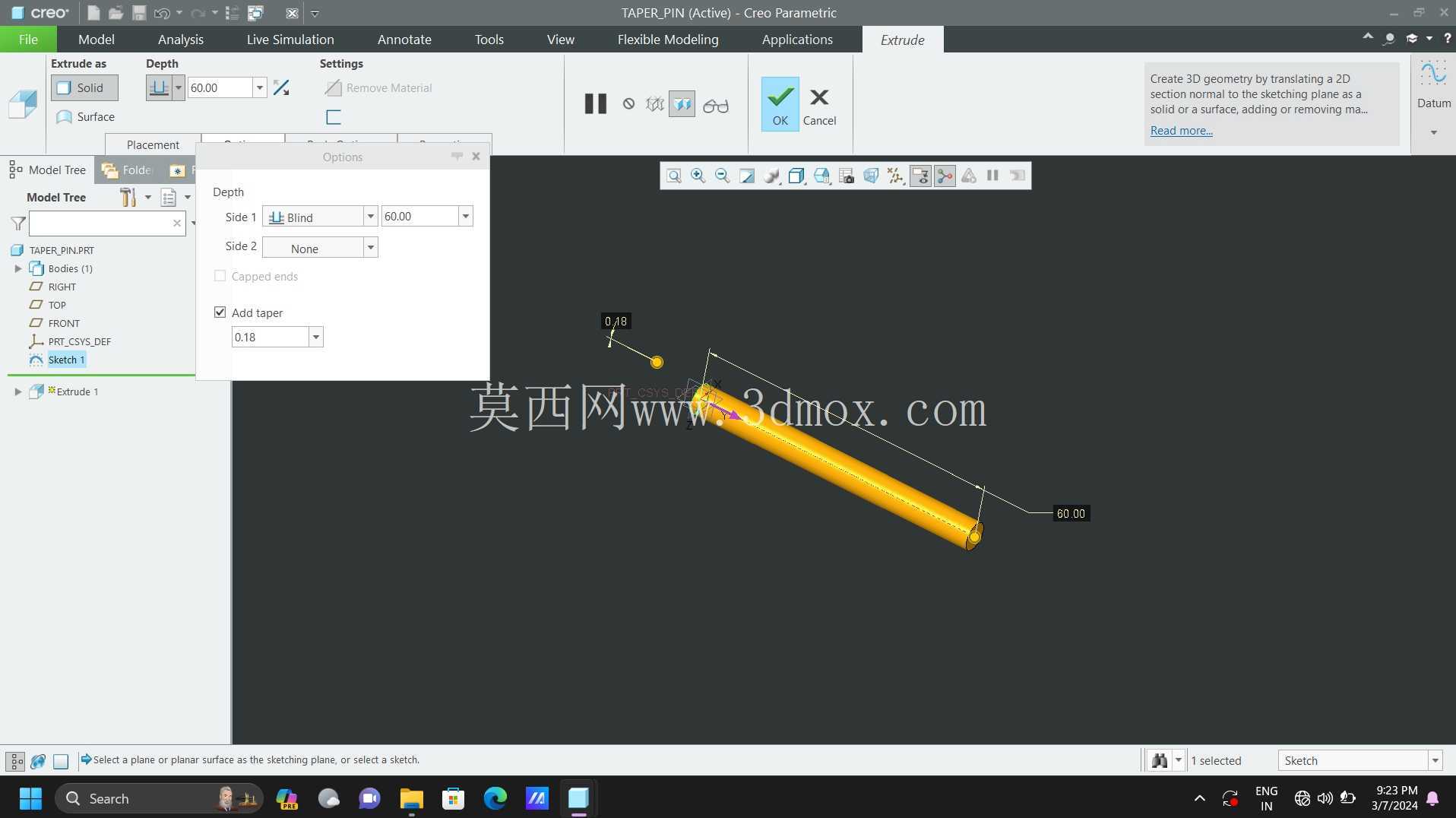This screenshot has height=818, width=1456.
Task: Click the Close window icon in quick access
Action: click(x=292, y=13)
